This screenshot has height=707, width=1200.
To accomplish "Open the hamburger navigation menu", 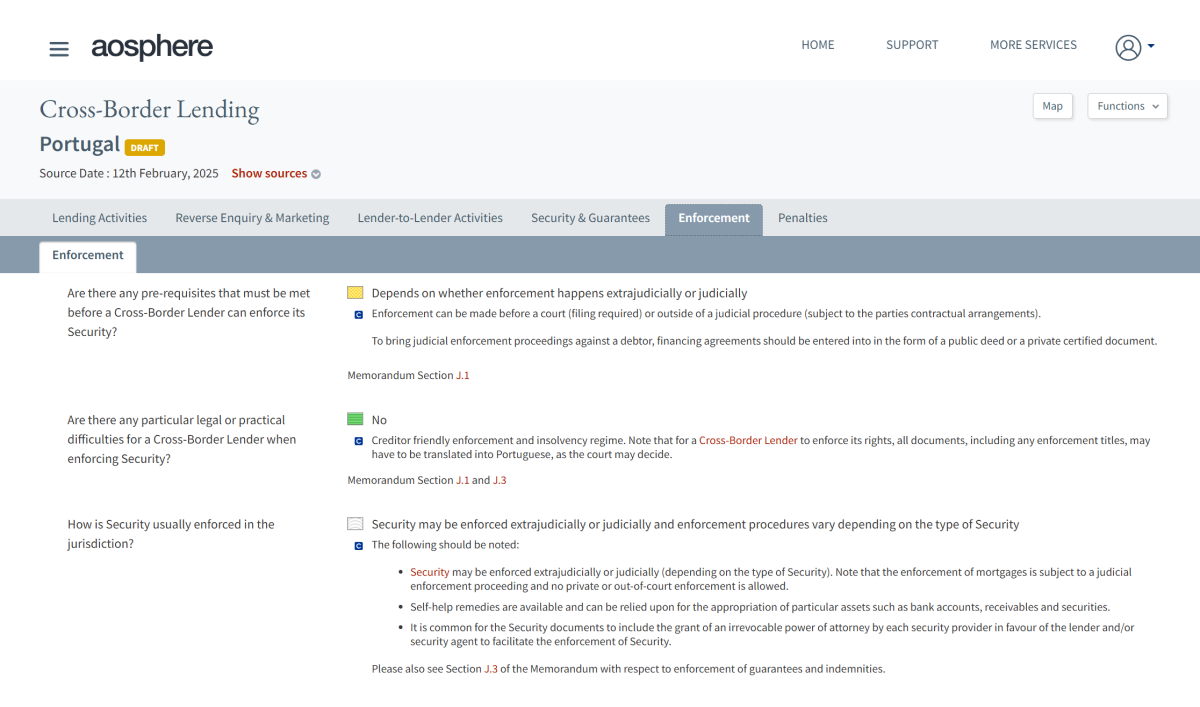I will tap(59, 48).
